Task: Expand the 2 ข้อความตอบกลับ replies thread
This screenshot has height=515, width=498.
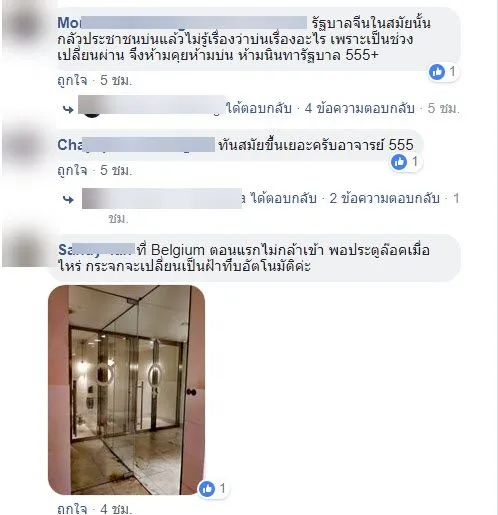Action: point(384,199)
